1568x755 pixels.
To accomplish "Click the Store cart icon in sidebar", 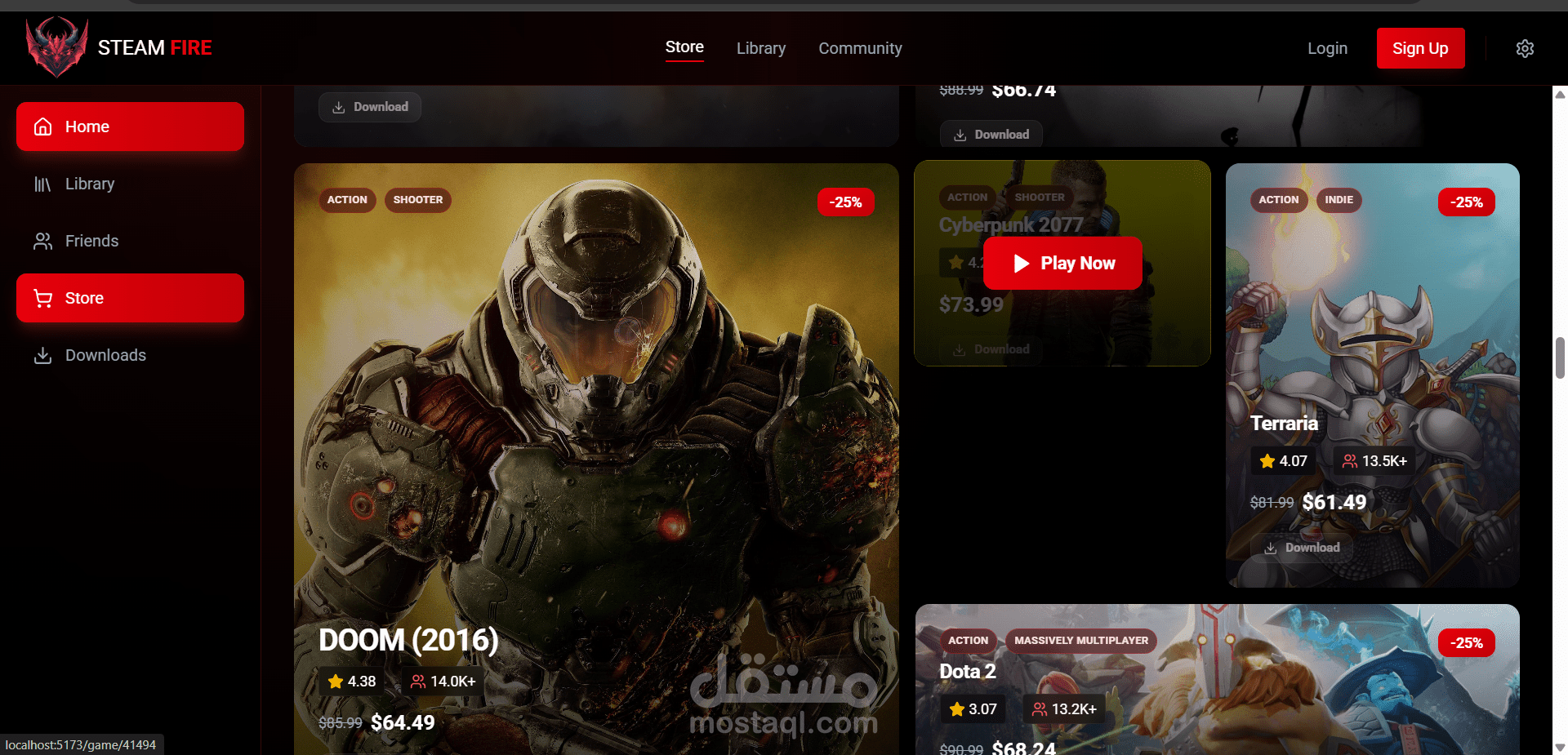I will pos(43,298).
